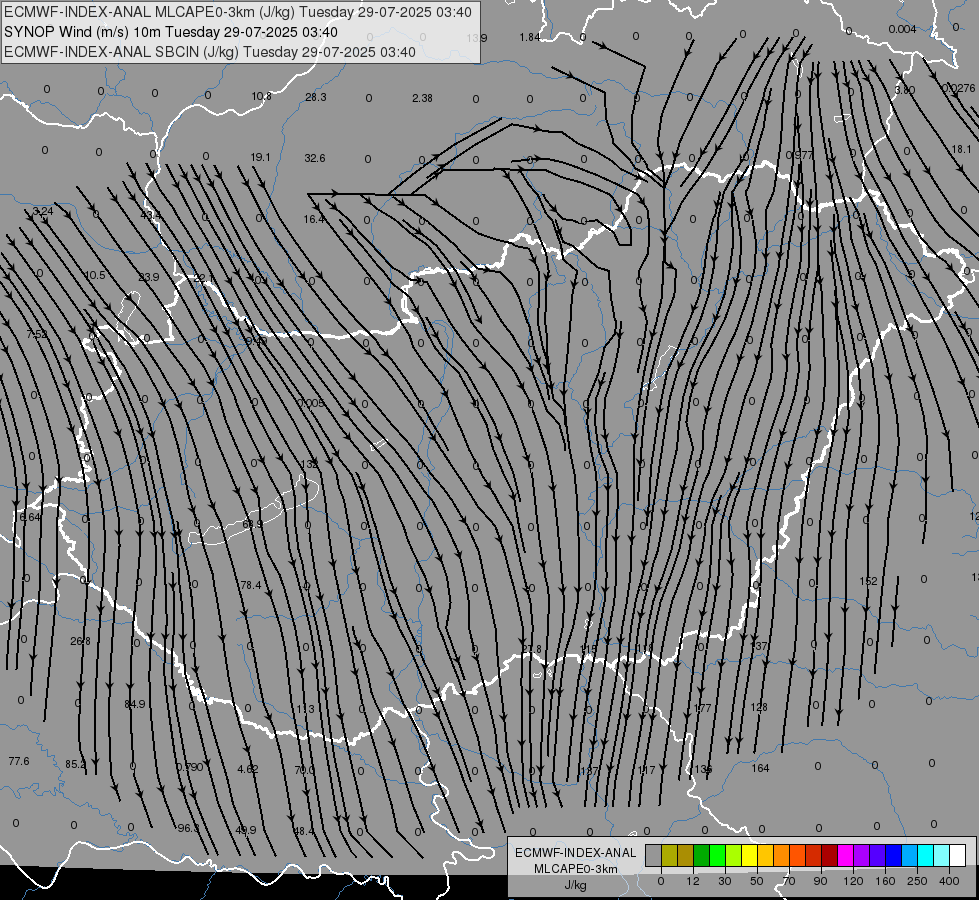Select the map value 28.3

pyautogui.click(x=316, y=97)
